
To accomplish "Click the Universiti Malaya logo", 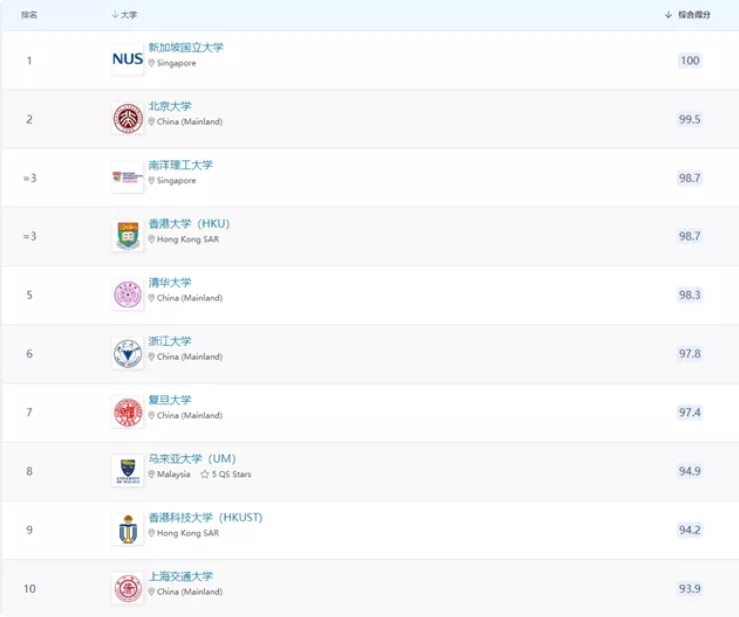I will (127, 471).
